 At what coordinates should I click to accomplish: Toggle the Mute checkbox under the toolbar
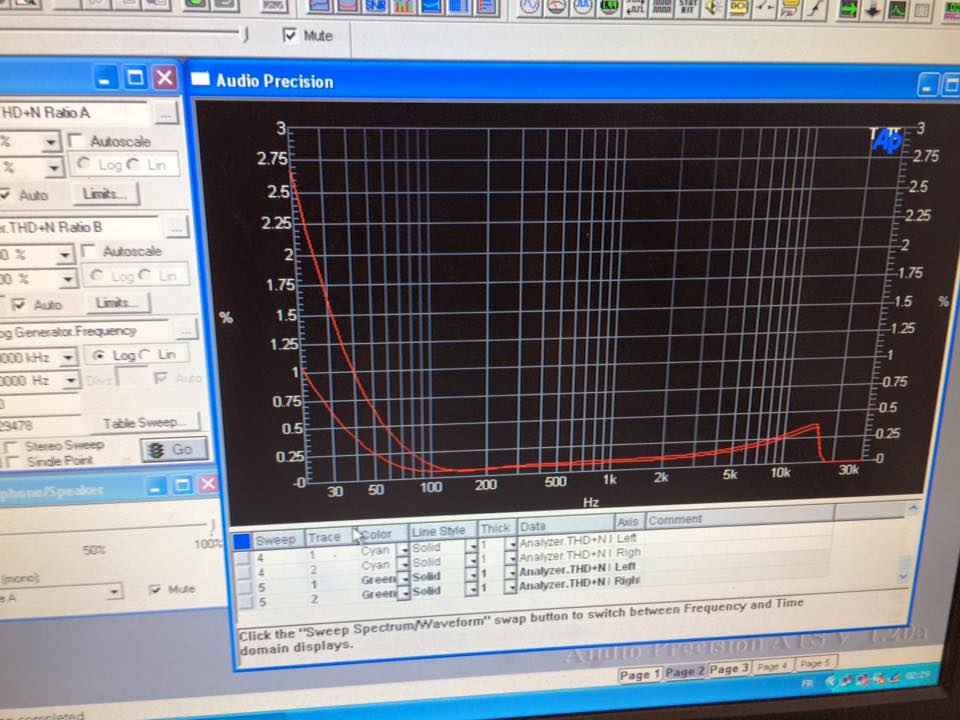click(291, 36)
